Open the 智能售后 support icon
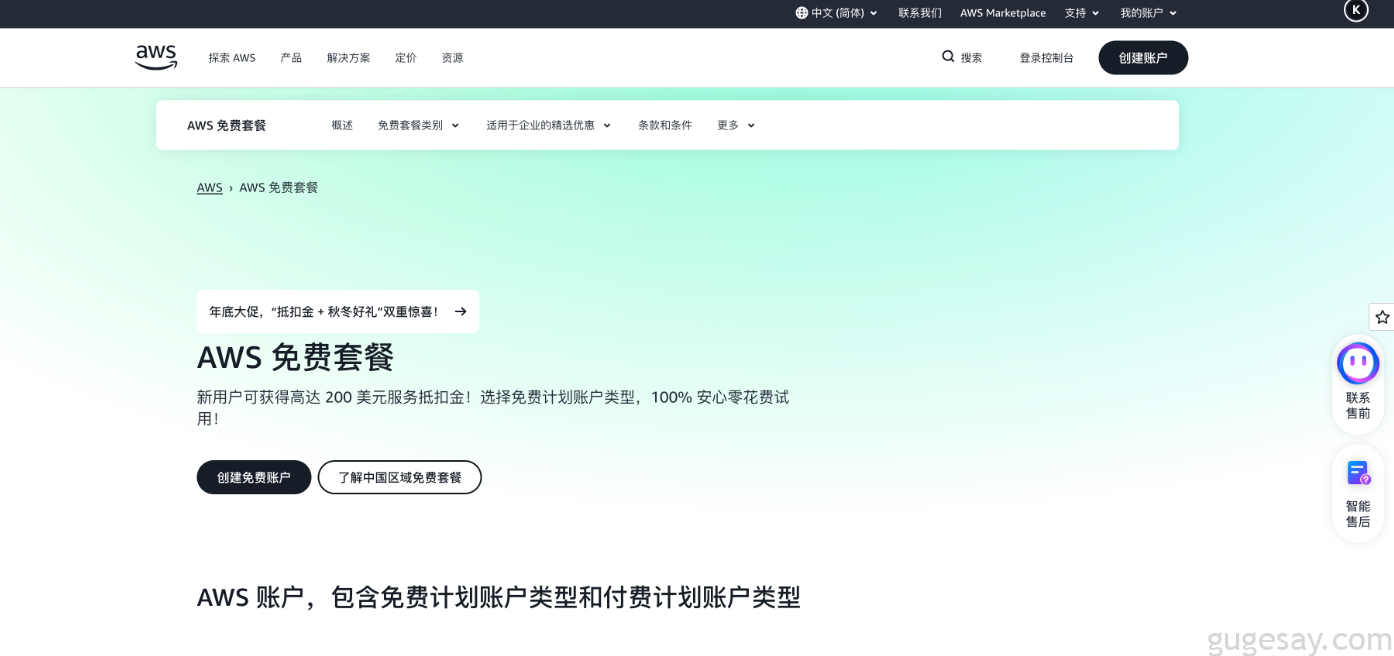Viewport: 1394px width, 656px height. coord(1358,473)
